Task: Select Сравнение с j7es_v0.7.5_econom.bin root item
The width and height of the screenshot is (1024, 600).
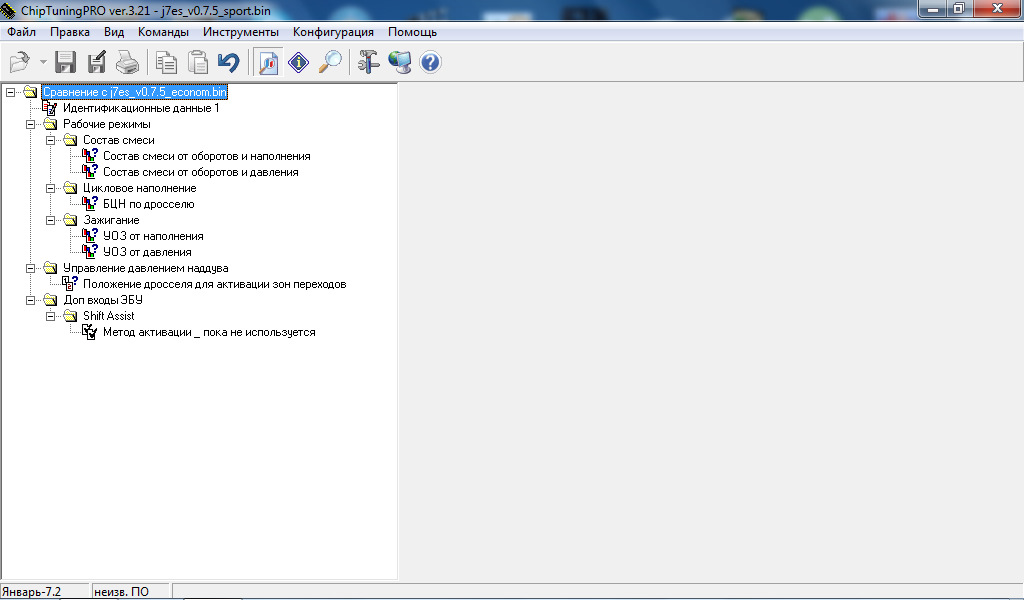Action: tap(135, 92)
